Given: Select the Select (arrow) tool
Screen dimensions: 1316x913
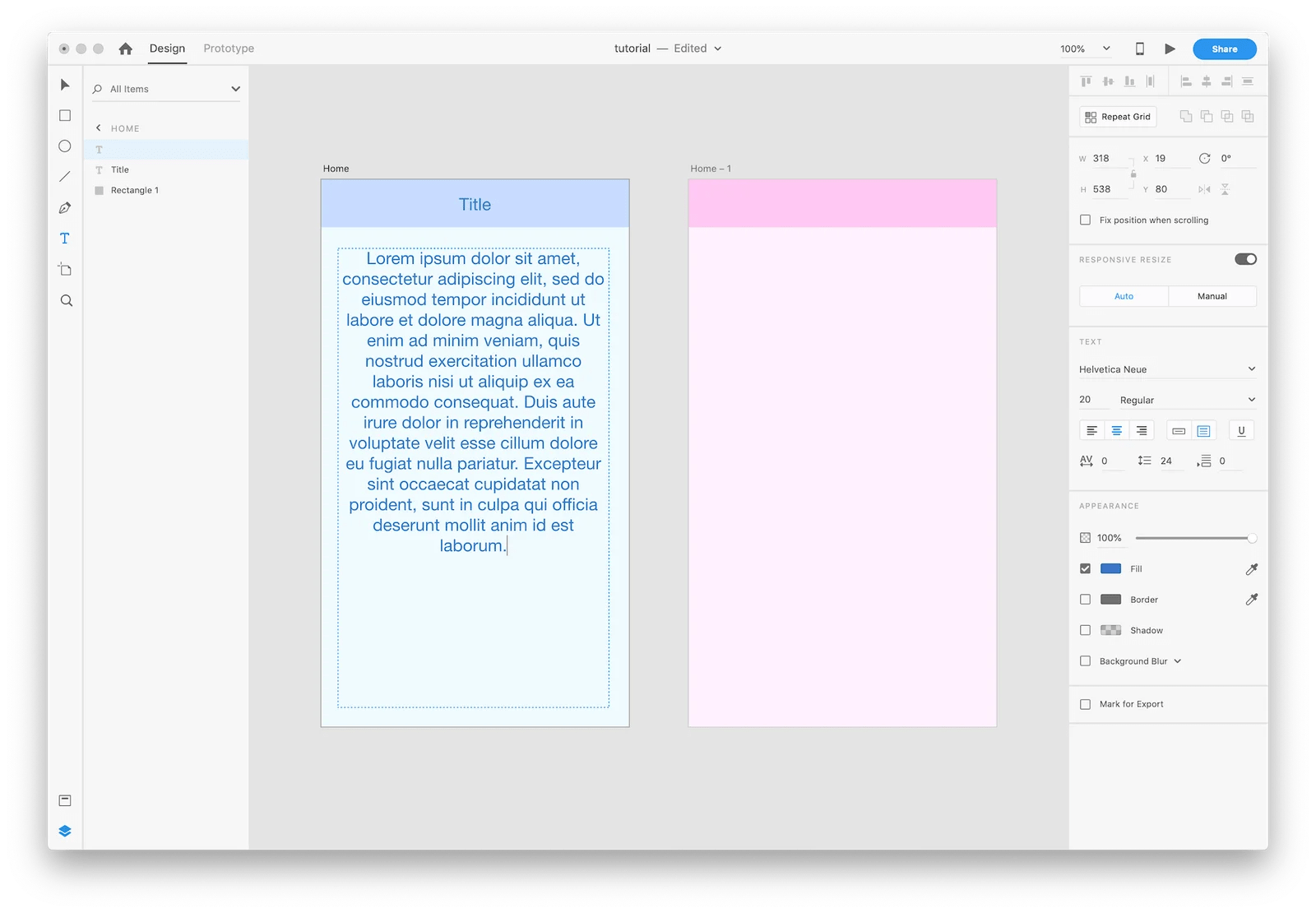Looking at the screenshot, I should coord(65,85).
